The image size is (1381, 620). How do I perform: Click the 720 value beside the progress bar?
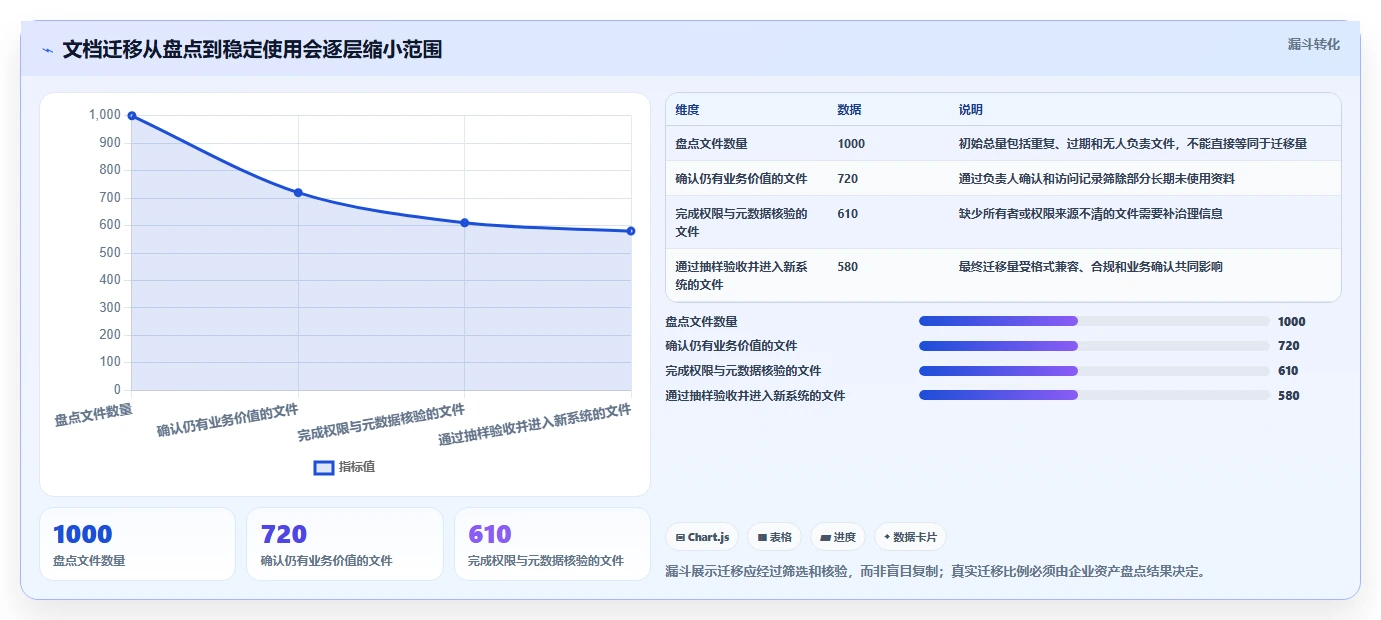click(1289, 346)
